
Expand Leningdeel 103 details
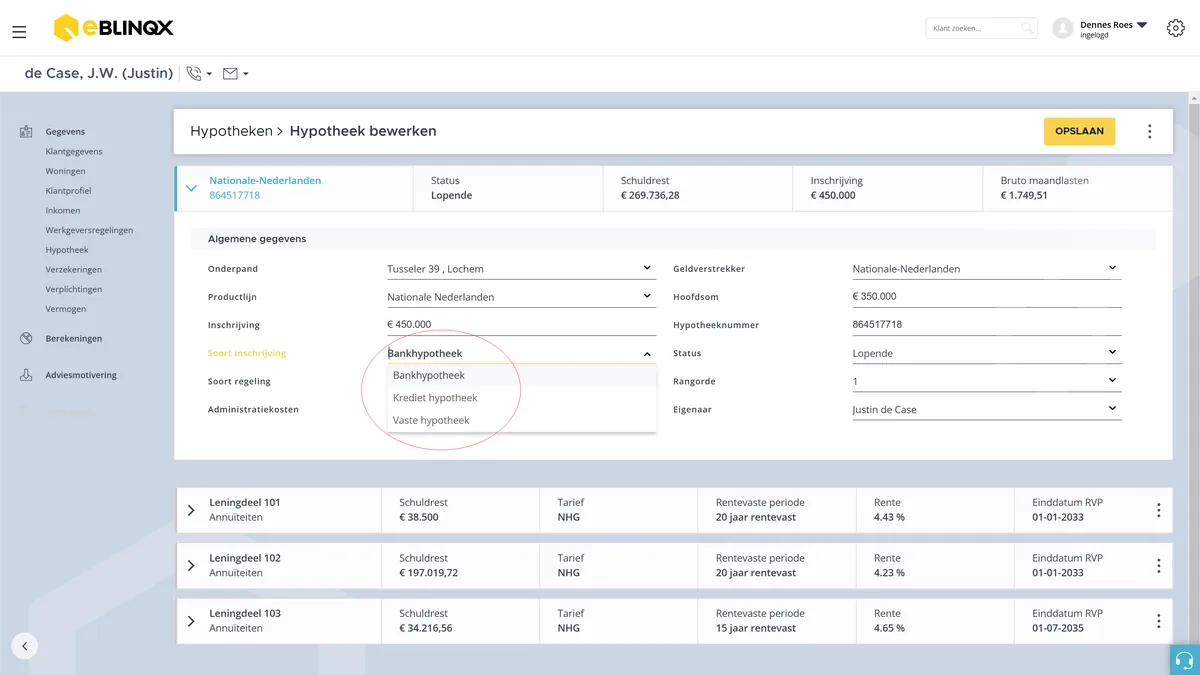click(x=191, y=621)
